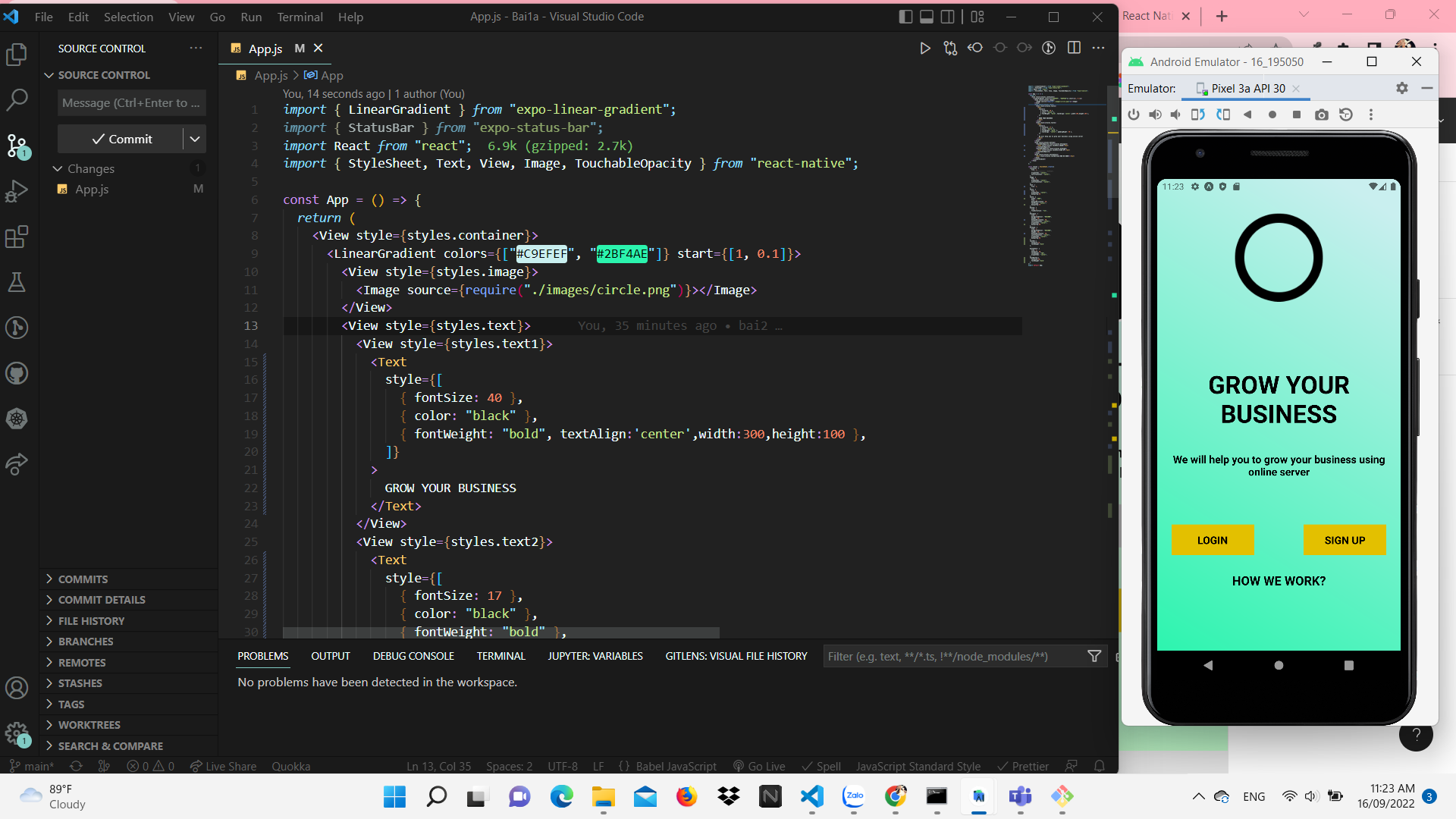
Task: Open the Commit button dropdown arrow
Action: pyautogui.click(x=195, y=139)
